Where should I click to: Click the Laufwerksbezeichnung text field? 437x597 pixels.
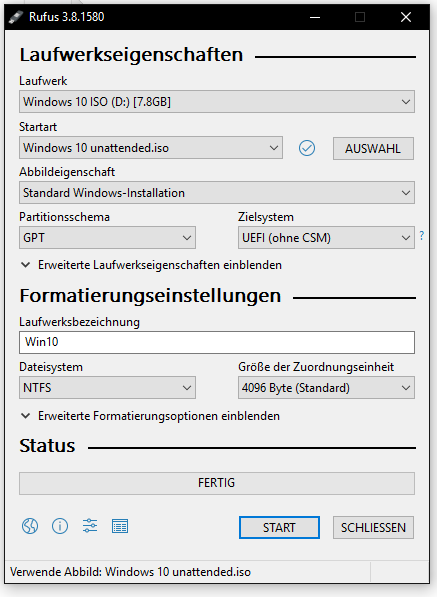click(217, 342)
